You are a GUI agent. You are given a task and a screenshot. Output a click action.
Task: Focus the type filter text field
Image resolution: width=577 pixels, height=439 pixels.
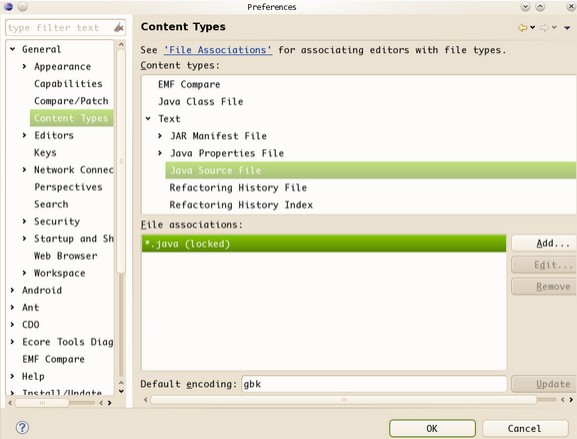coord(59,28)
